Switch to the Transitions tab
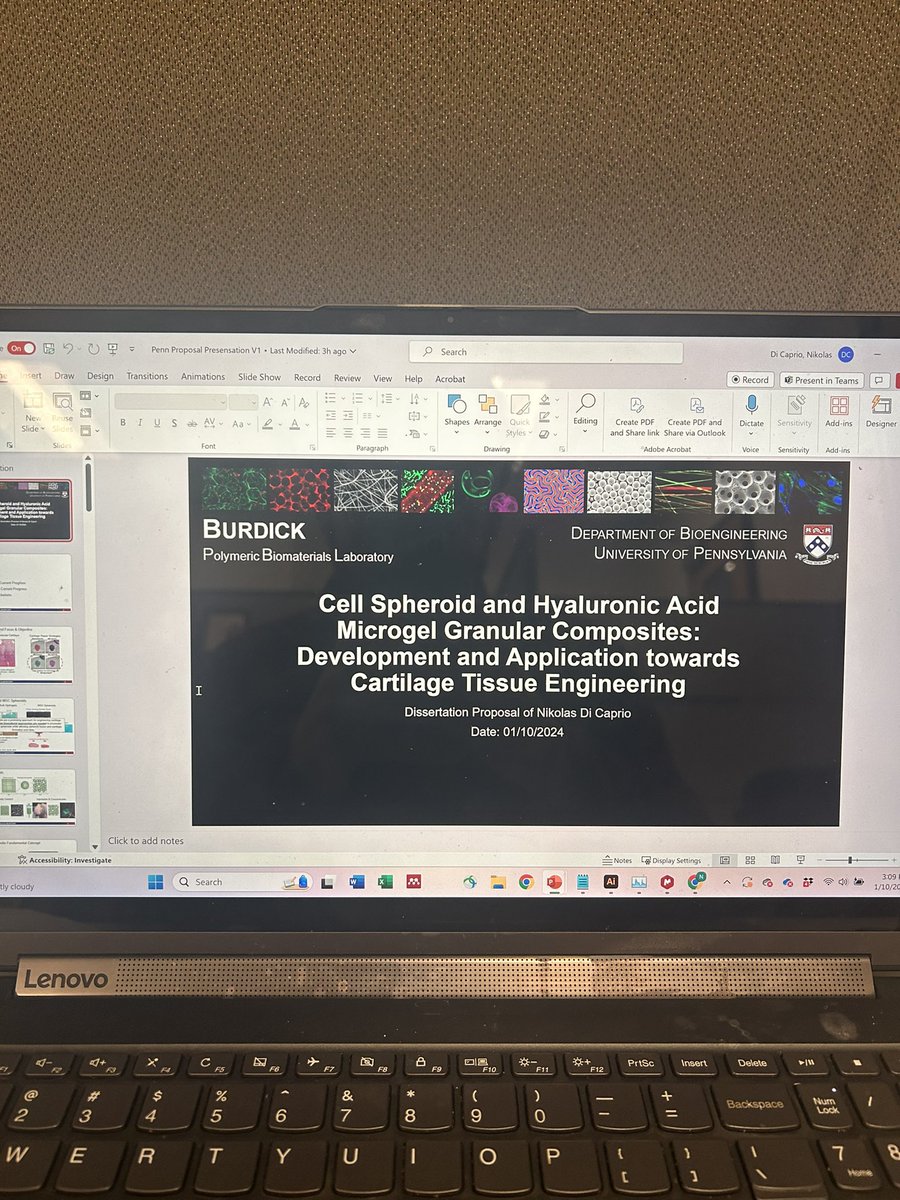Viewport: 900px width, 1200px height. click(x=147, y=377)
